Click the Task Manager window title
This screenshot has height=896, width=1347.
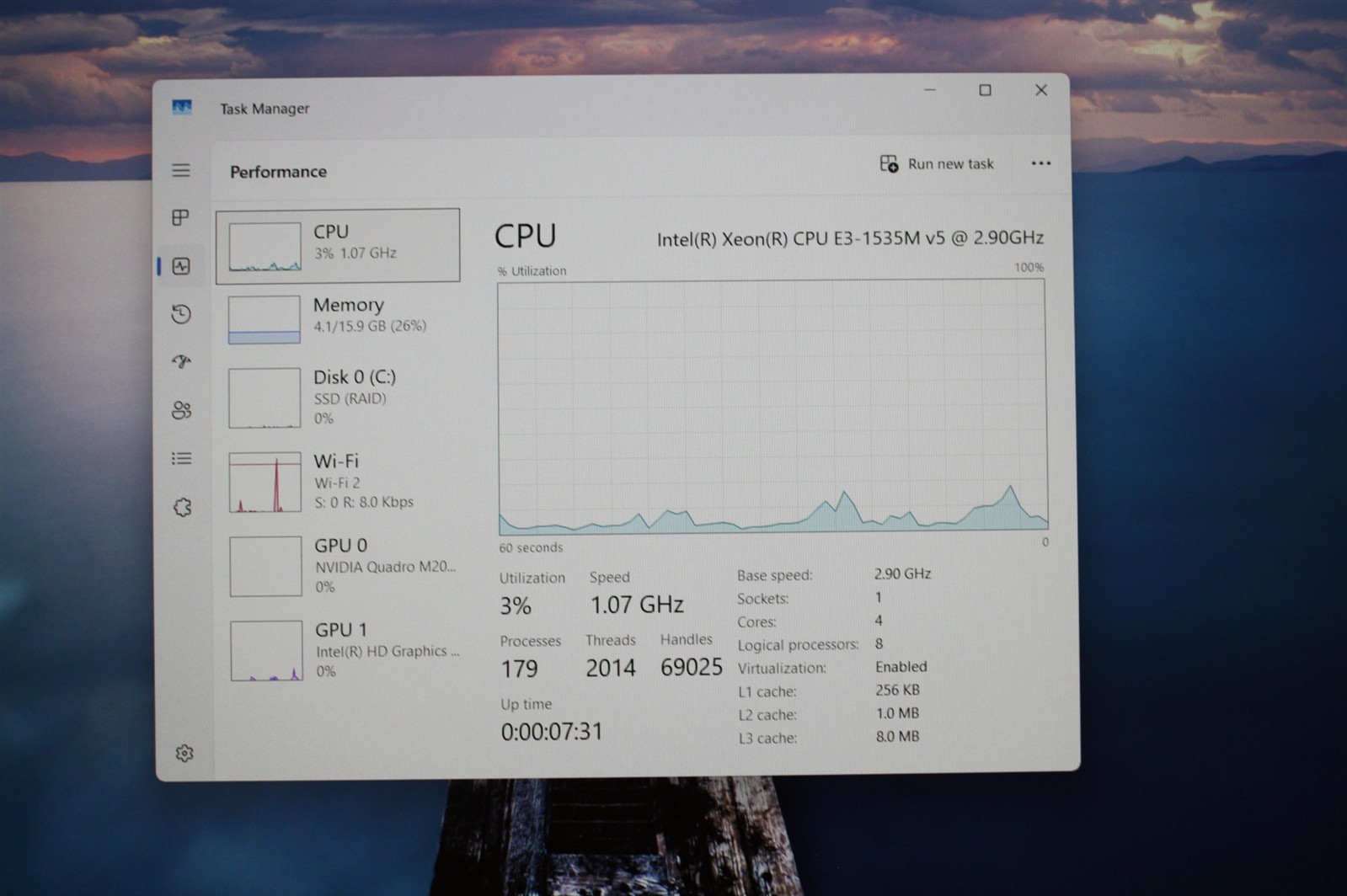pos(265,109)
